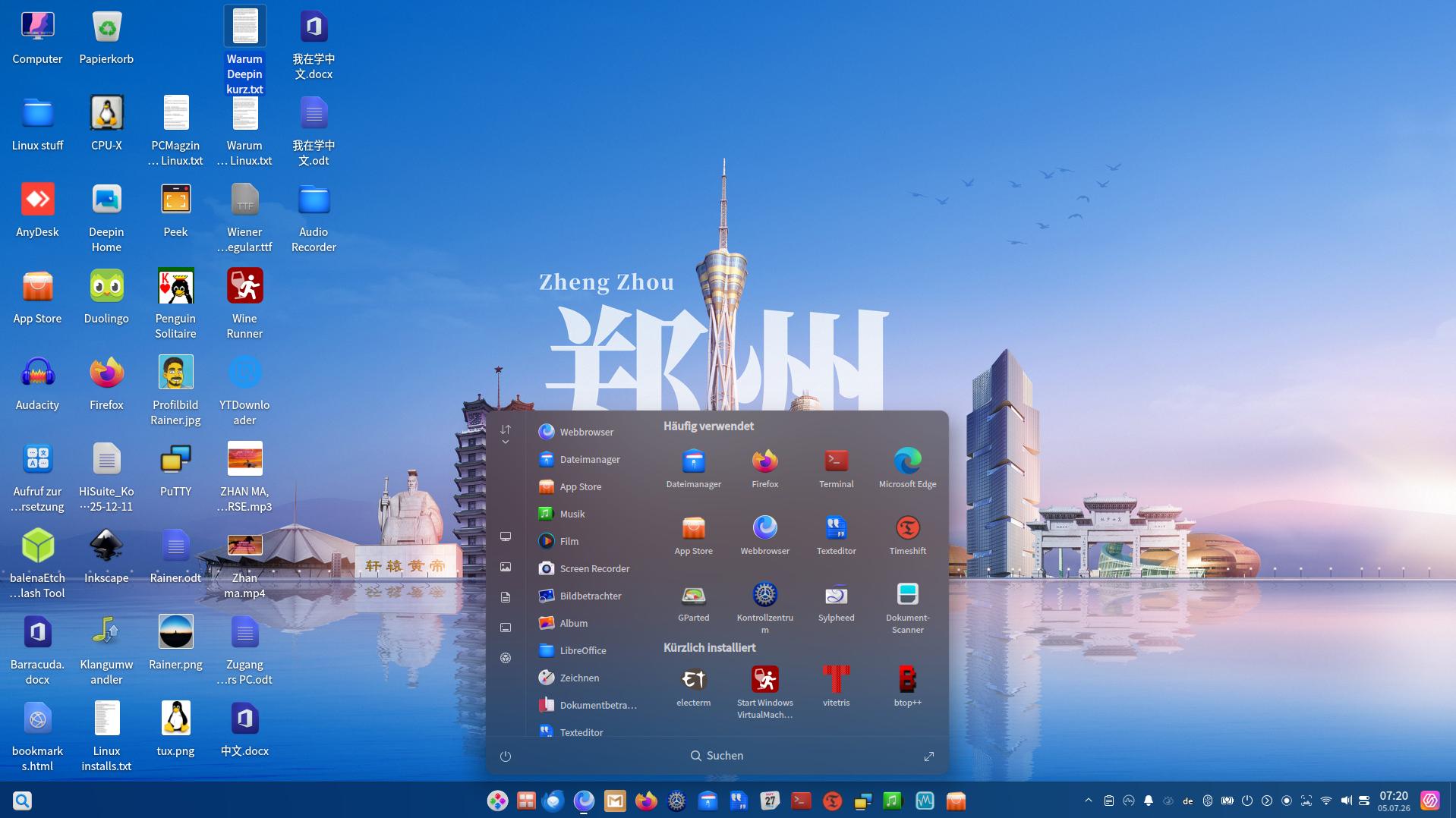Screen dimensions: 1456x818
Task: Open Terminal from frequently used apps
Action: click(x=836, y=468)
